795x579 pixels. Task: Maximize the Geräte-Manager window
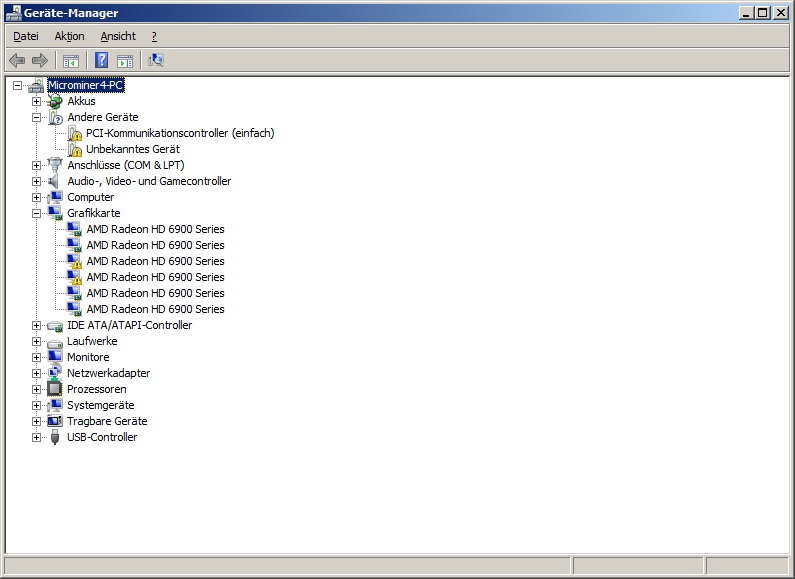click(x=763, y=13)
